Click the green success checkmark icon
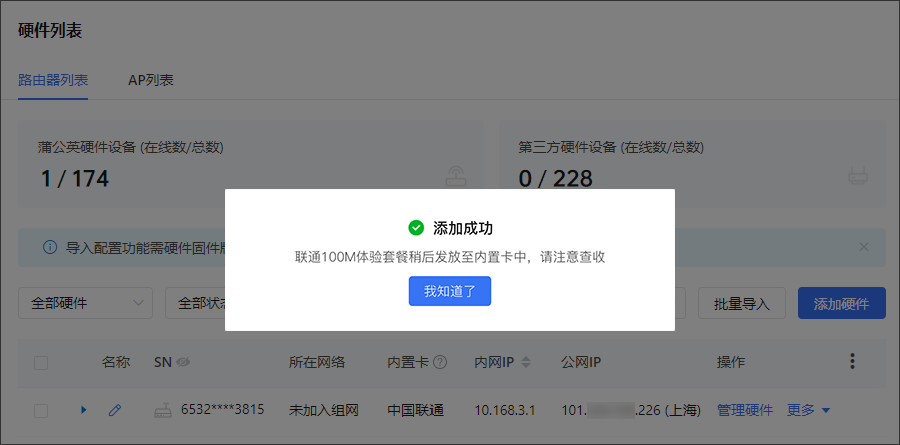The image size is (900, 445). pos(416,228)
